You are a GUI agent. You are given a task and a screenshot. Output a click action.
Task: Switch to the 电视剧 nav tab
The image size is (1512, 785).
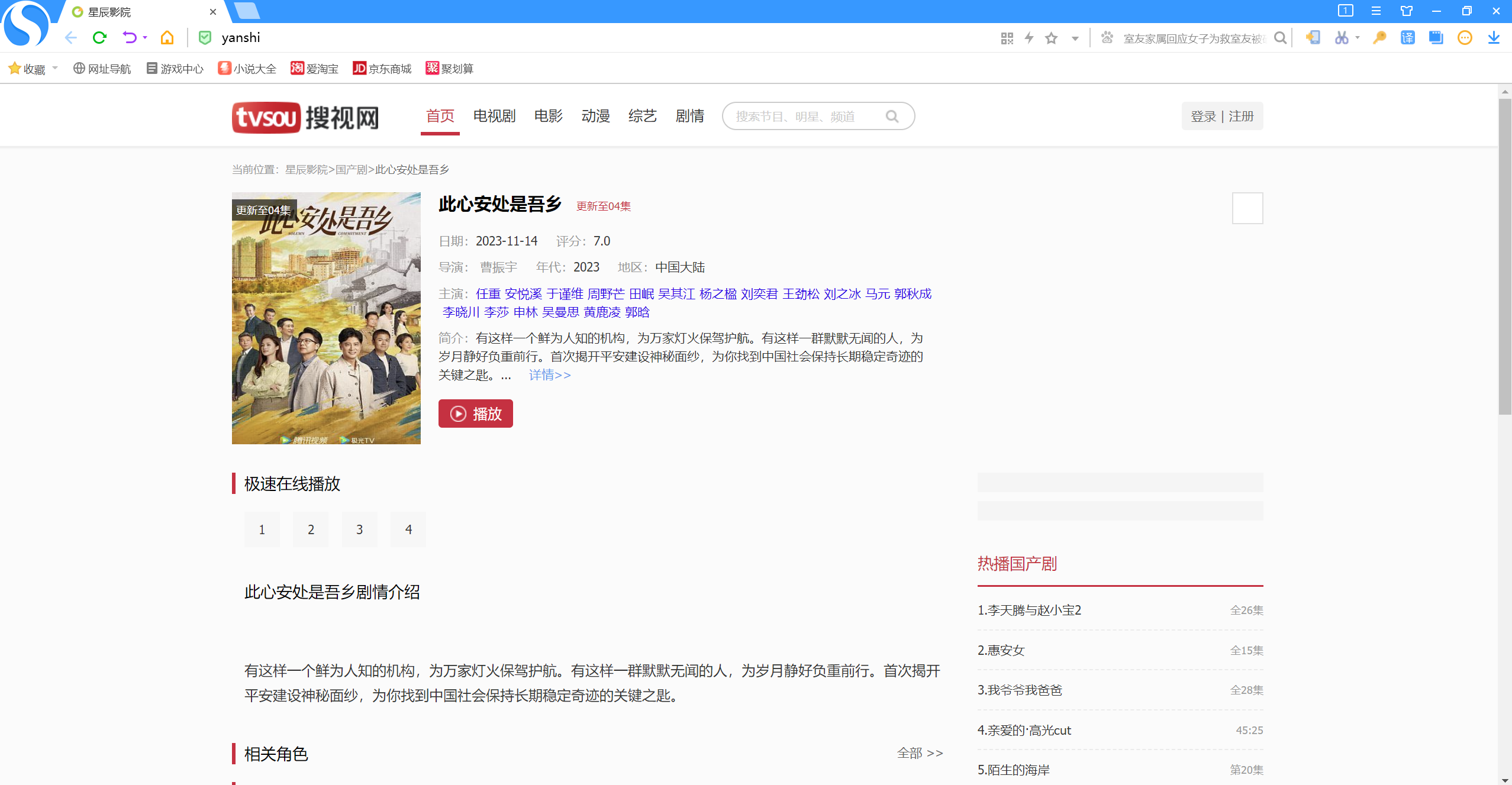point(494,116)
